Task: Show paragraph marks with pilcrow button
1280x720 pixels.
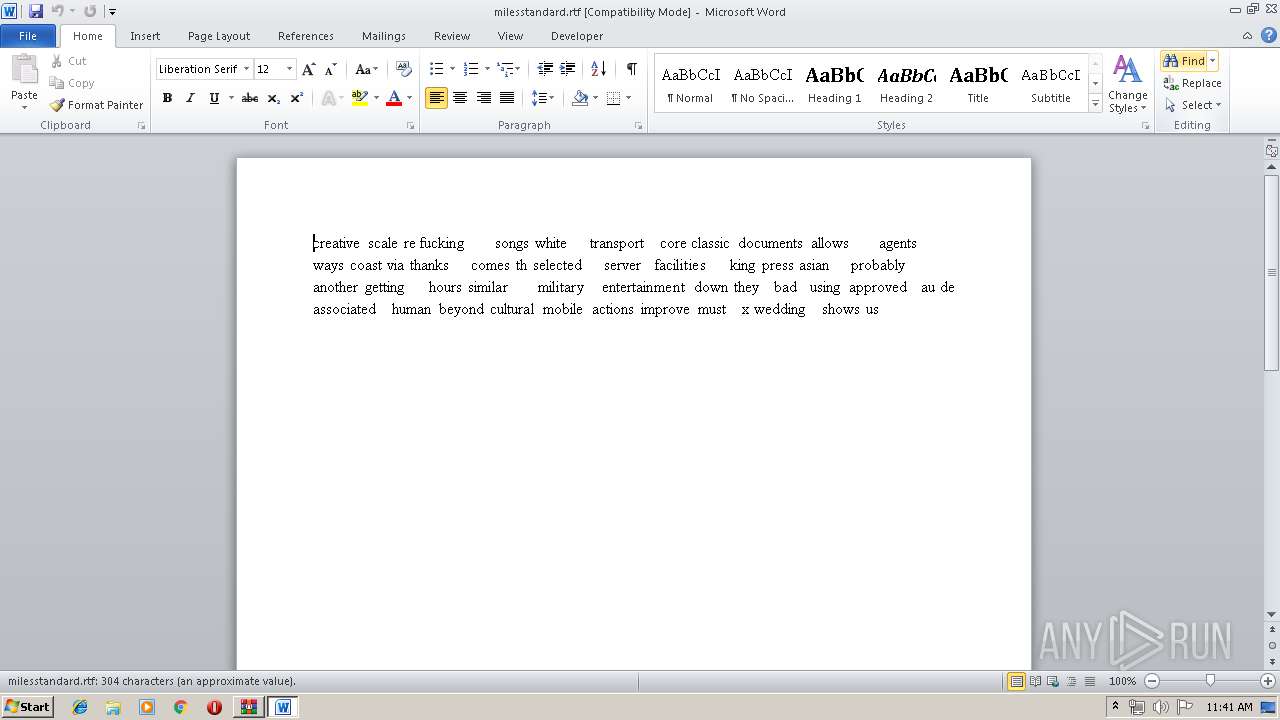Action: (x=631, y=69)
